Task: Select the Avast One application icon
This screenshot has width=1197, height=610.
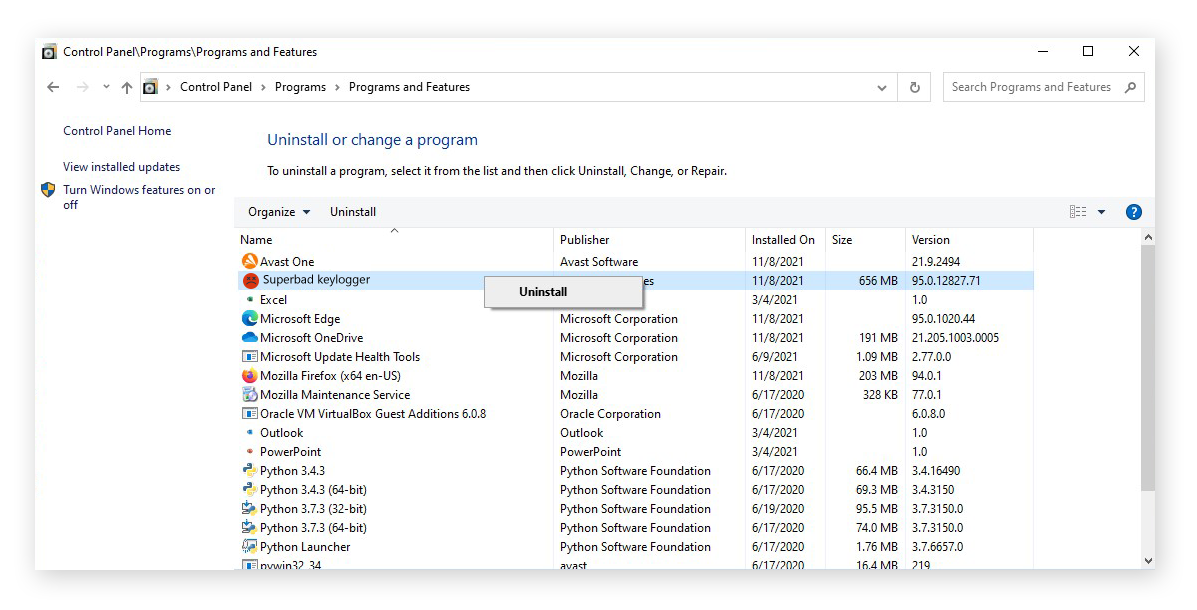Action: [249, 261]
